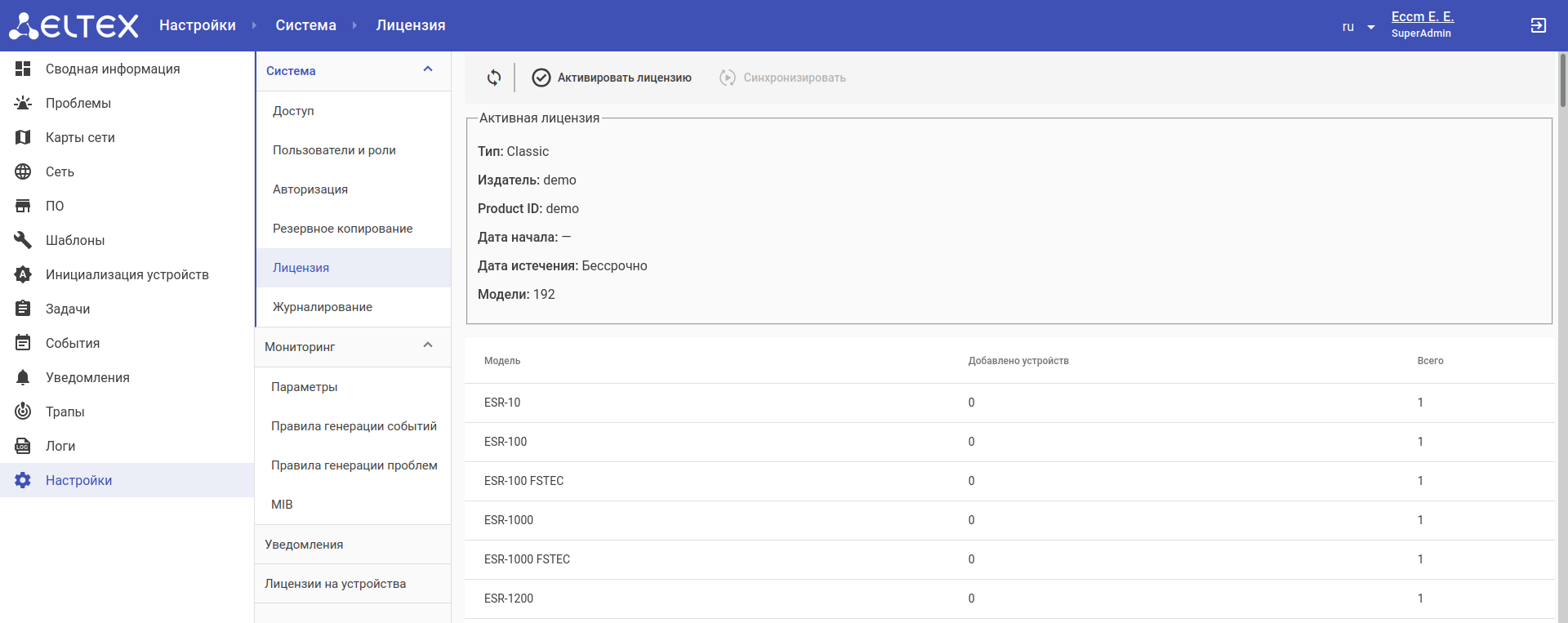
Task: Click the Problems siren icon
Action: pyautogui.click(x=23, y=103)
